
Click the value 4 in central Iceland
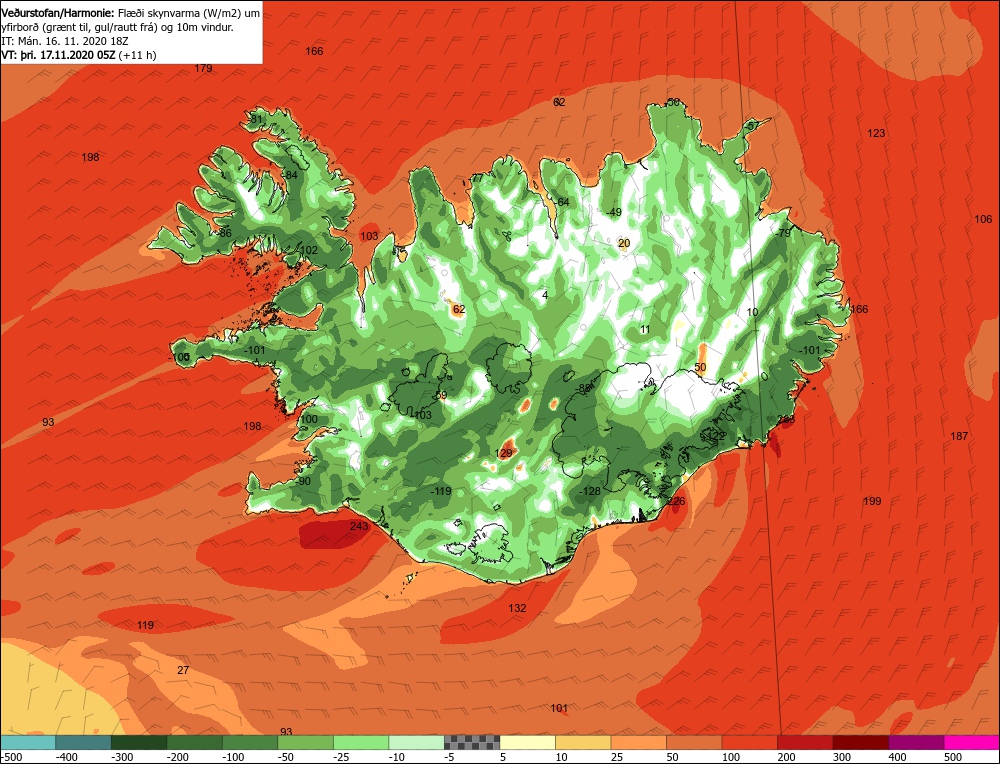click(545, 295)
